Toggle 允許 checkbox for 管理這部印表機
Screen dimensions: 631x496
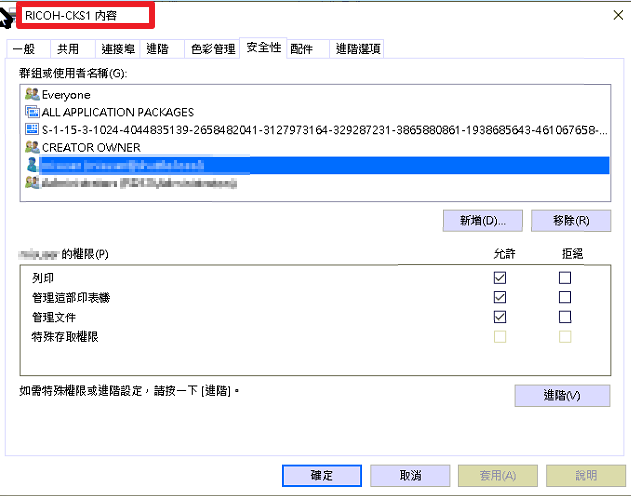tap(500, 297)
